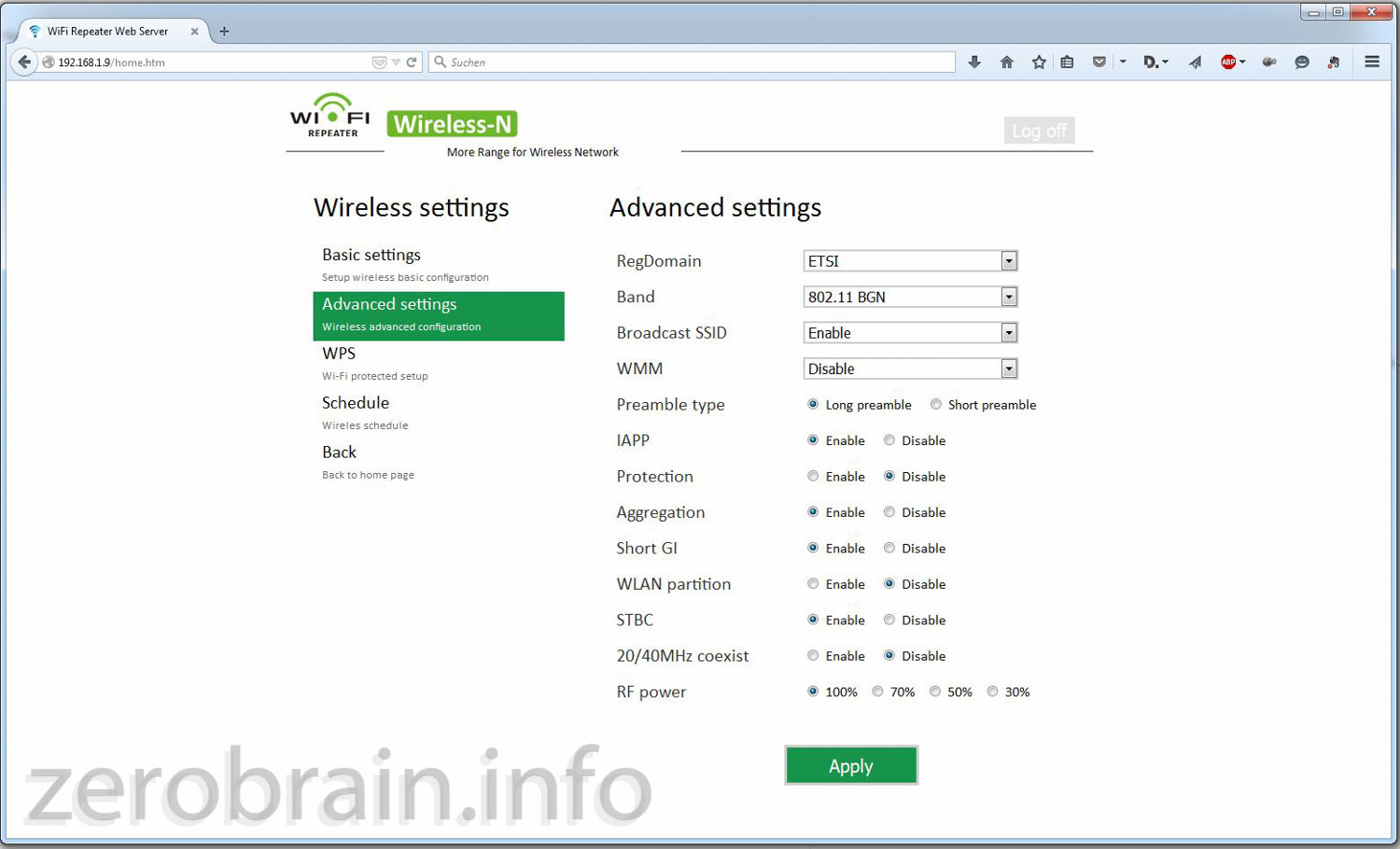Click the Apply button

(851, 766)
